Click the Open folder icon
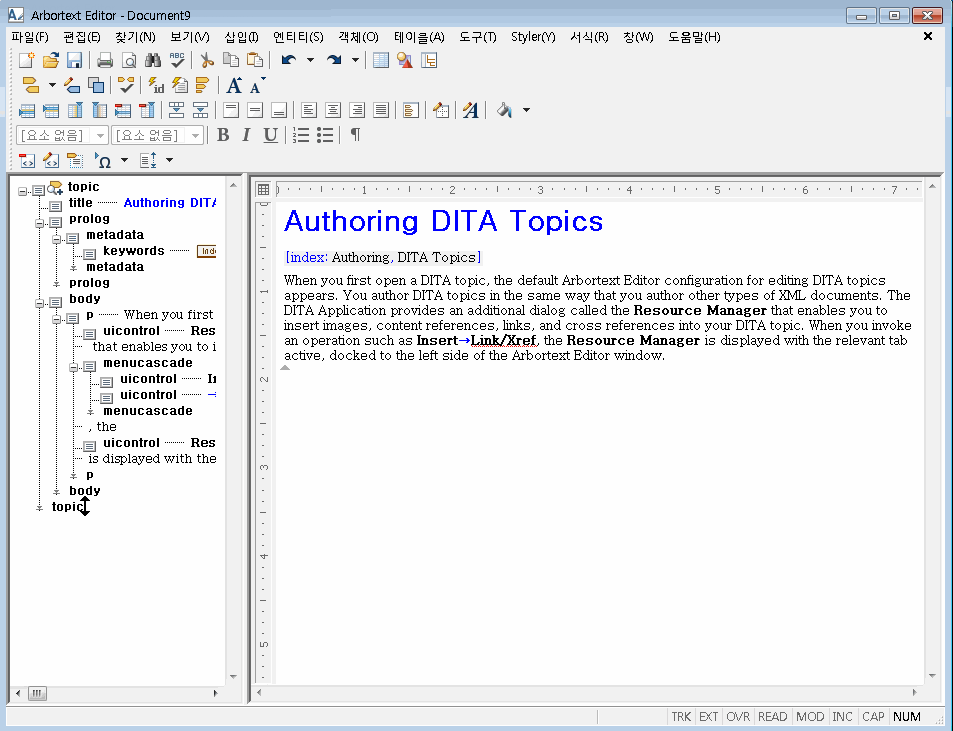Viewport: 953px width, 731px height. 51,60
